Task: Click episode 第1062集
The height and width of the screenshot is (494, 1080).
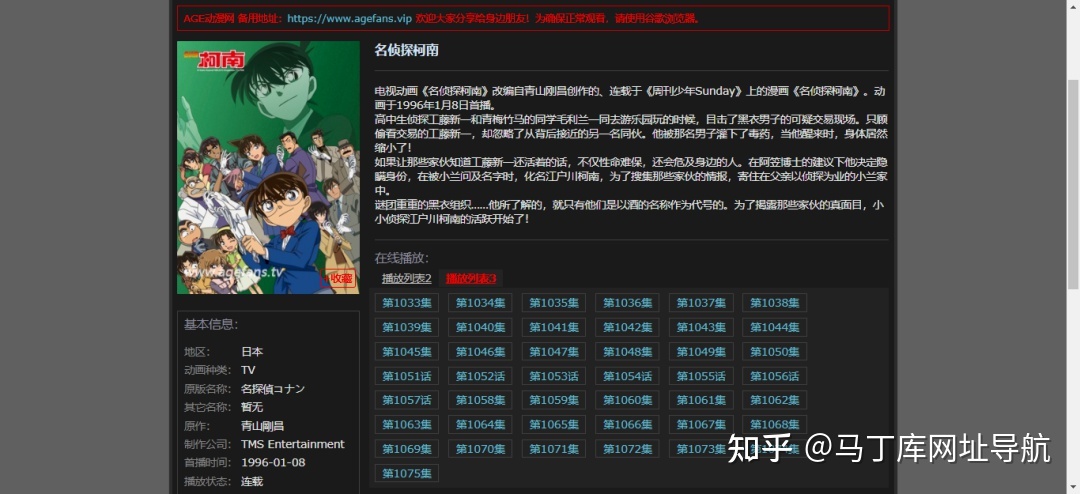Action: (775, 400)
